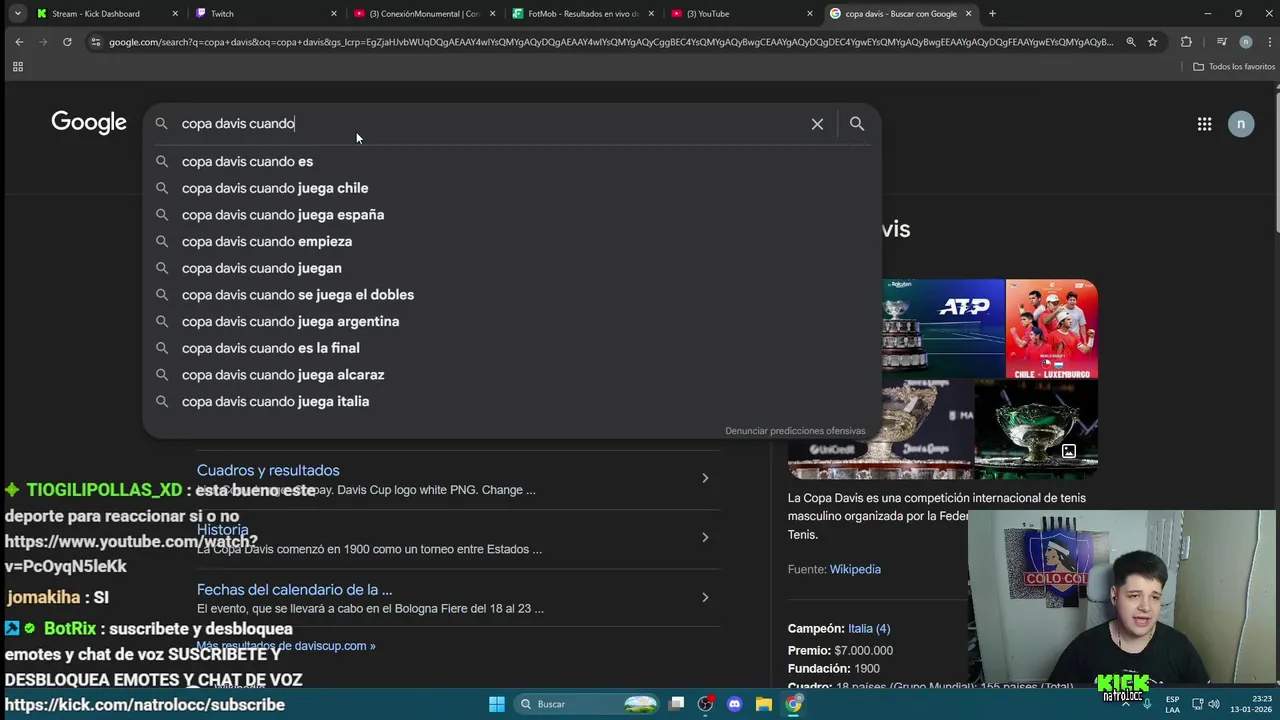Switch to ConexiónMonumental tab

[x=424, y=14]
